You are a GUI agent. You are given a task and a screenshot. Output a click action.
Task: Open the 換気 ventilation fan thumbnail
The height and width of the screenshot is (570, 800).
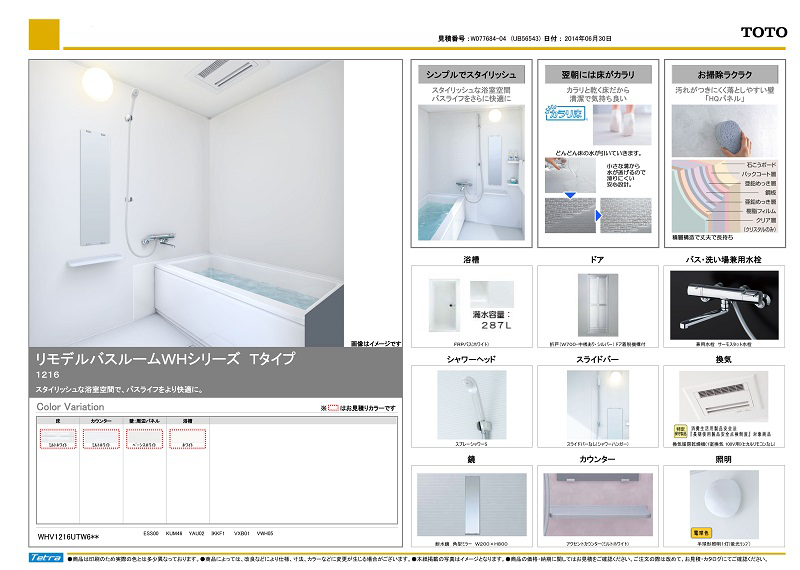723,397
